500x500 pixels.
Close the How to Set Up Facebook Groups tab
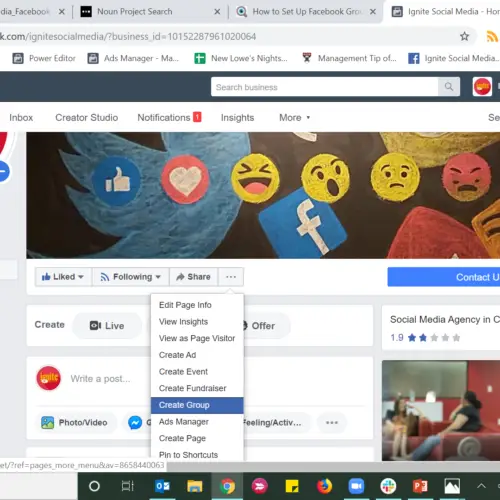[373, 12]
